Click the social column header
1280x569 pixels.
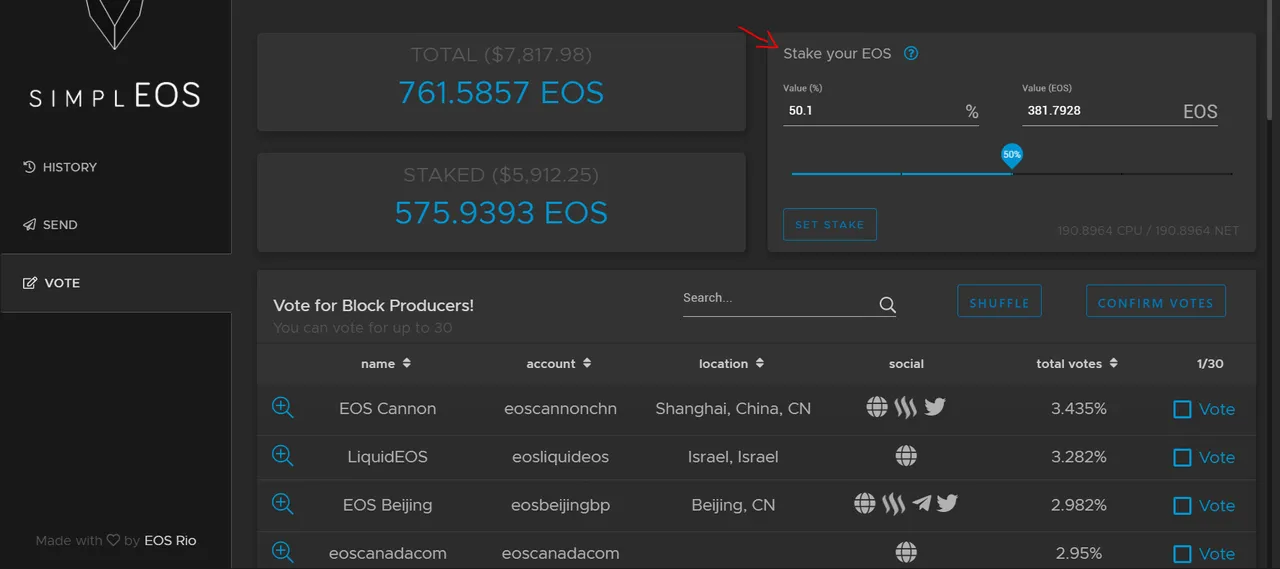906,364
